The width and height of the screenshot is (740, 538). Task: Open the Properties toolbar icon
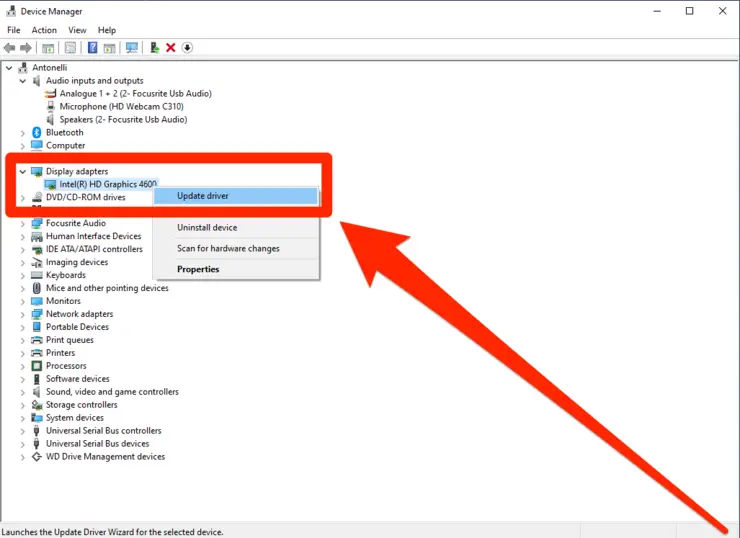(70, 48)
